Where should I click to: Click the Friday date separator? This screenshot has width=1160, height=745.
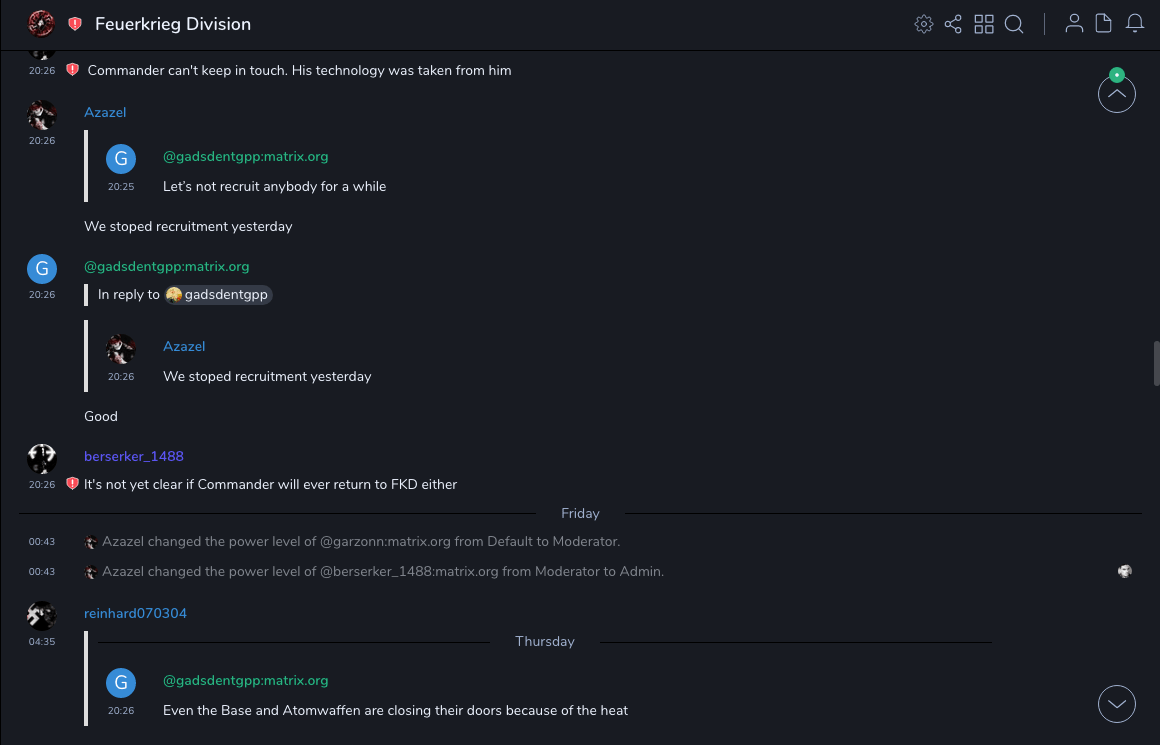coord(580,513)
